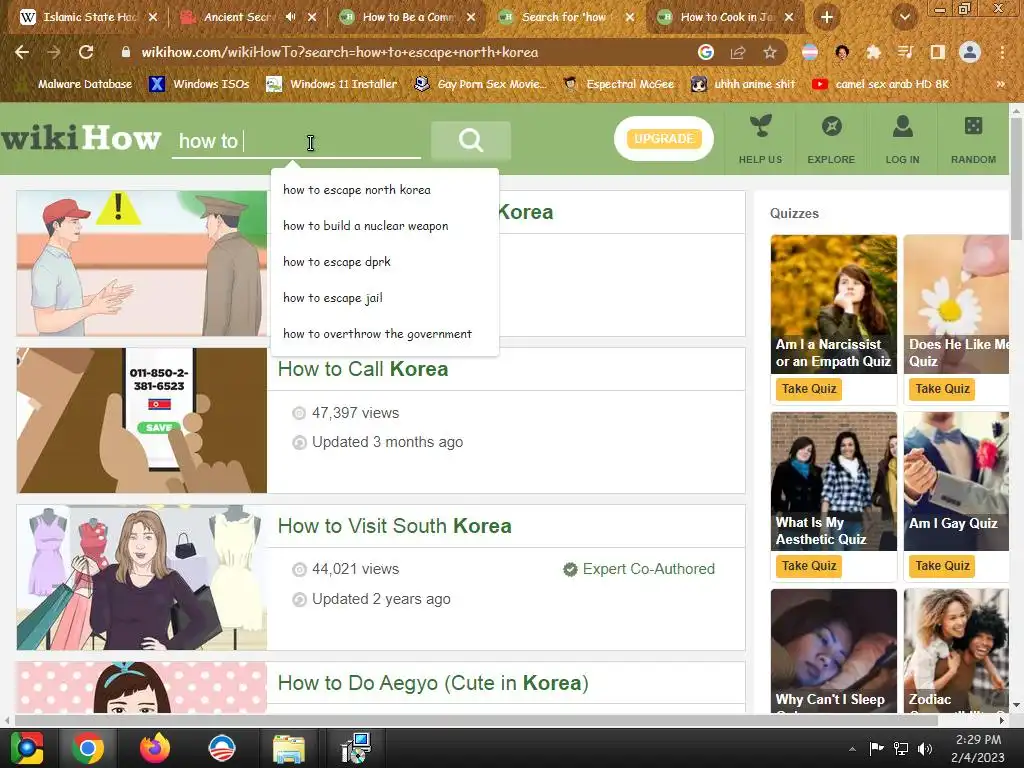Open the phone thumbnail for Call Korea
1024x768 pixels.
click(x=142, y=420)
